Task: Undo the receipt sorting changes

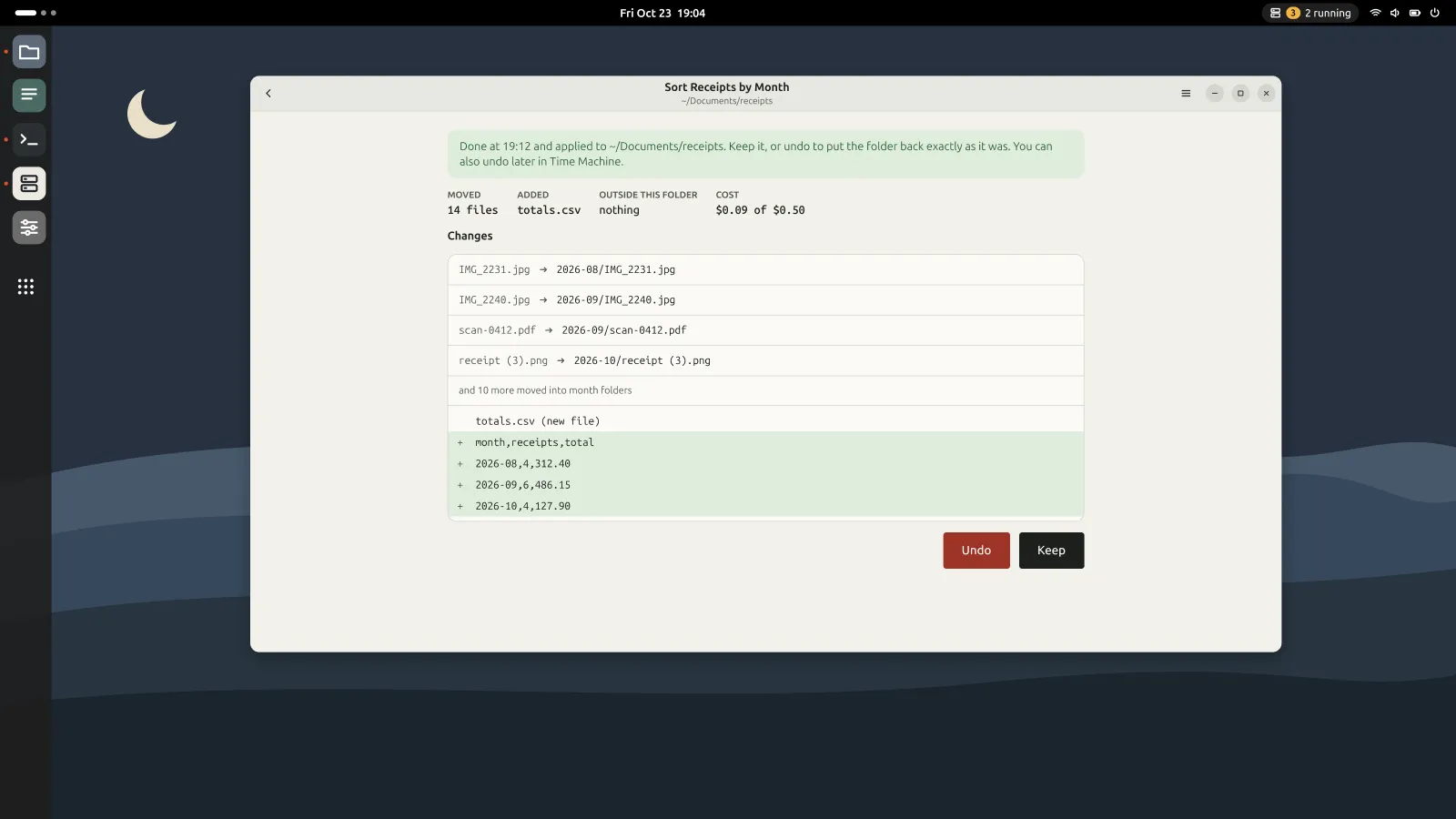Action: pyautogui.click(x=976, y=551)
